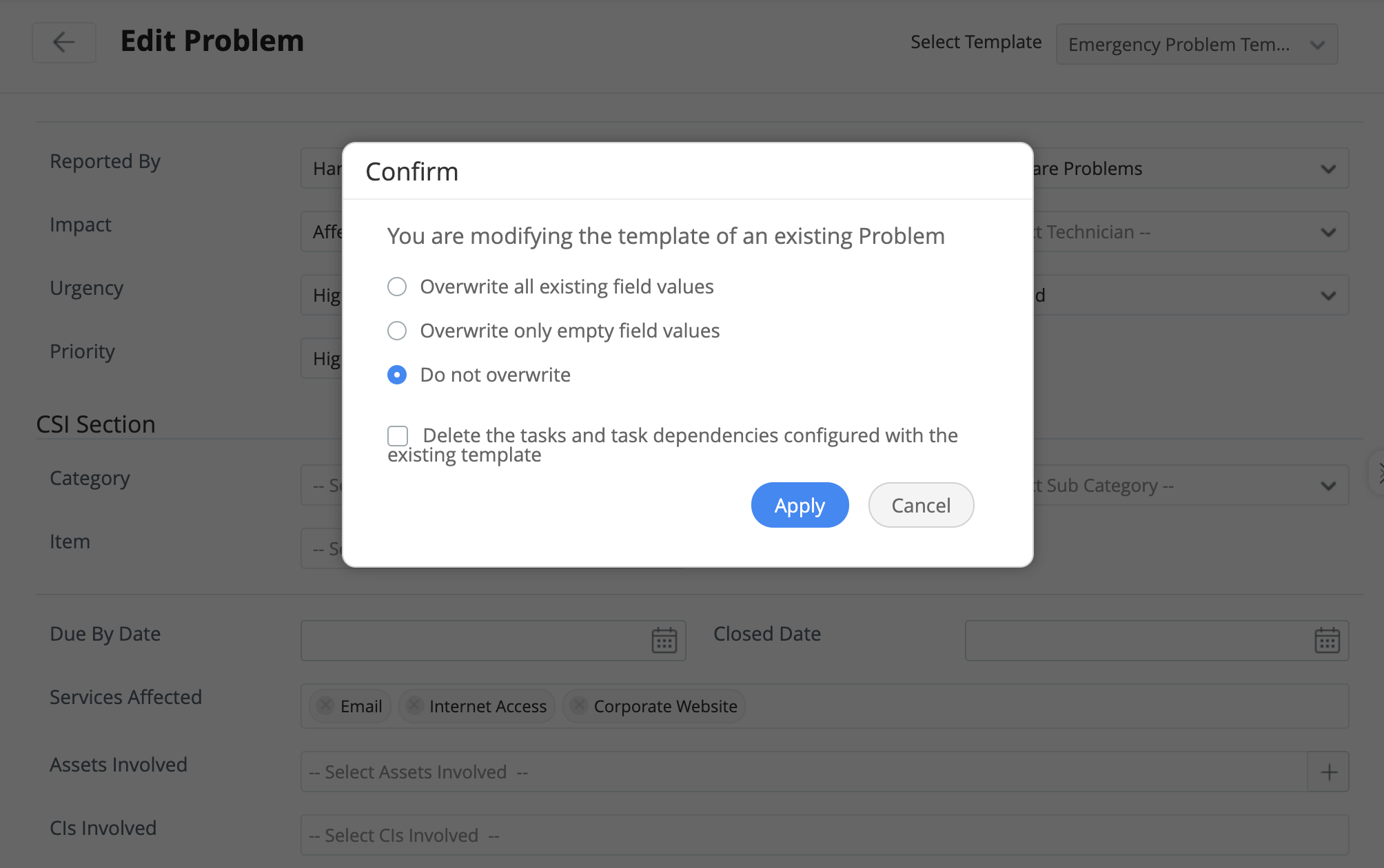Open the Select Template dropdown
Image resolution: width=1384 pixels, height=868 pixels.
(1197, 45)
